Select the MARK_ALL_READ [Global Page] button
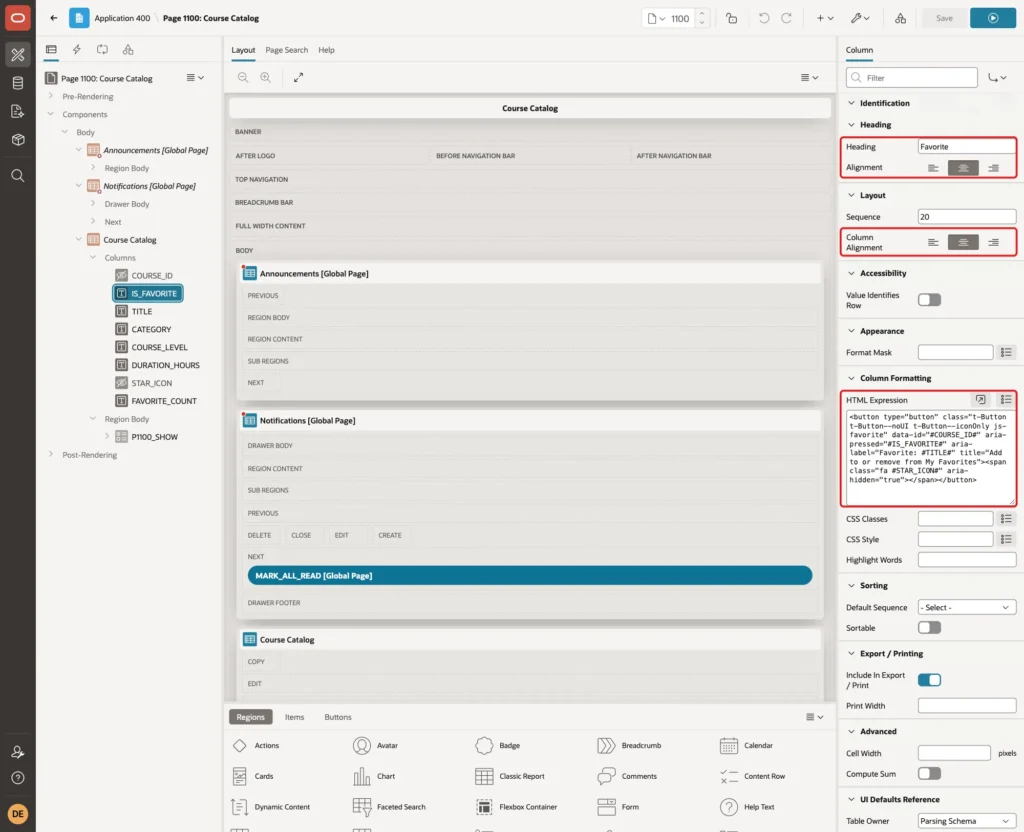1024x832 pixels. tap(530, 575)
